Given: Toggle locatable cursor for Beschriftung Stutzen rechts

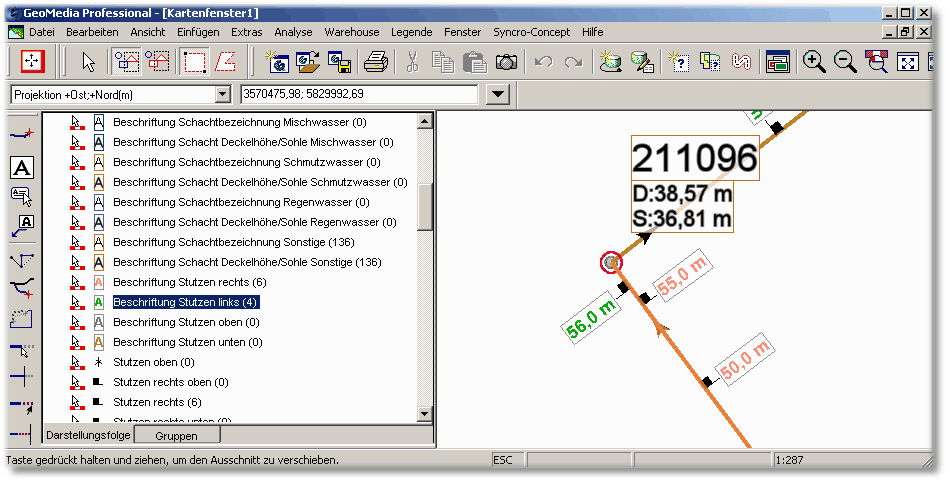Looking at the screenshot, I should click(x=75, y=282).
